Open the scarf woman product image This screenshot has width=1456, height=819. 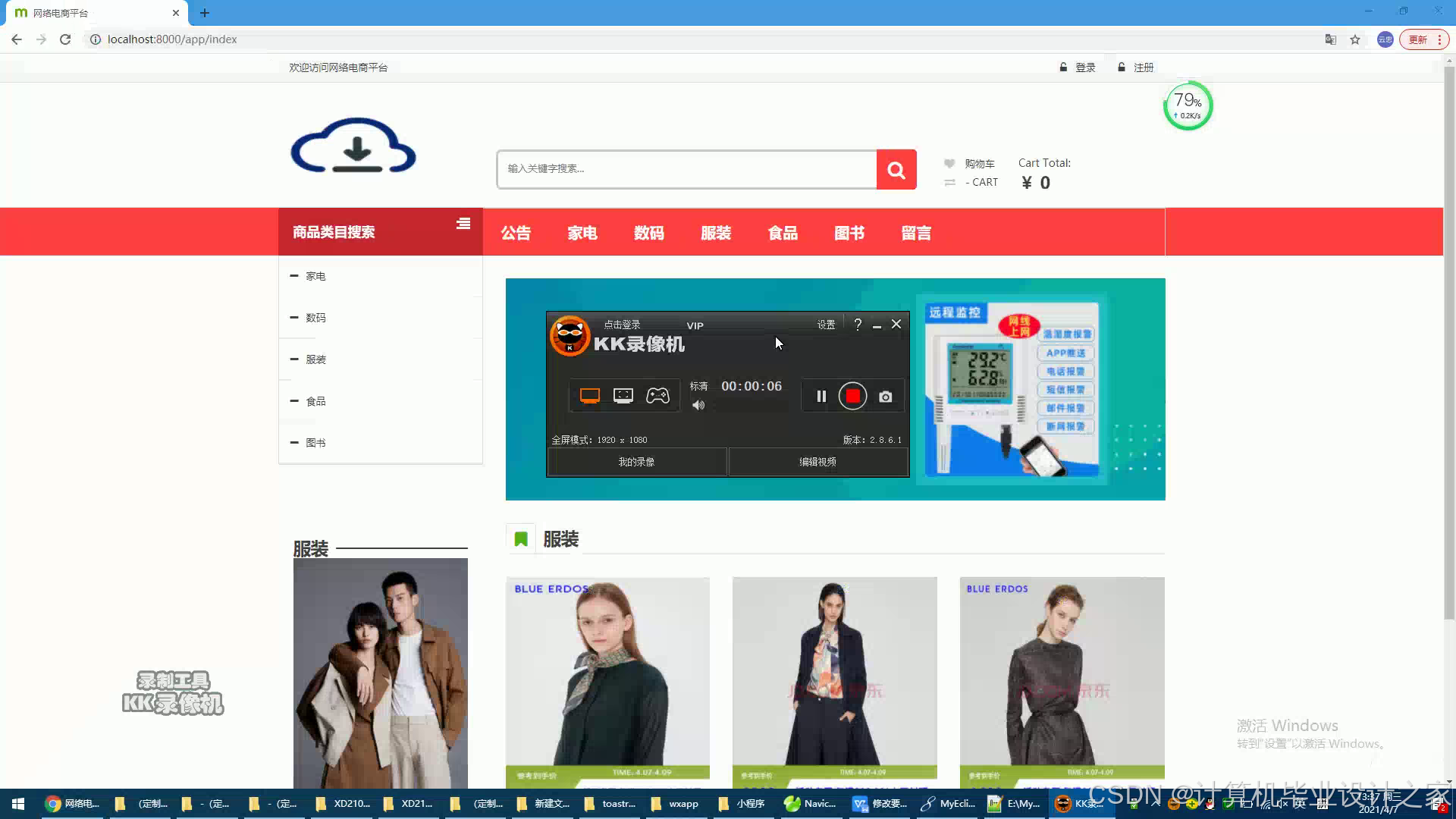[x=607, y=682]
